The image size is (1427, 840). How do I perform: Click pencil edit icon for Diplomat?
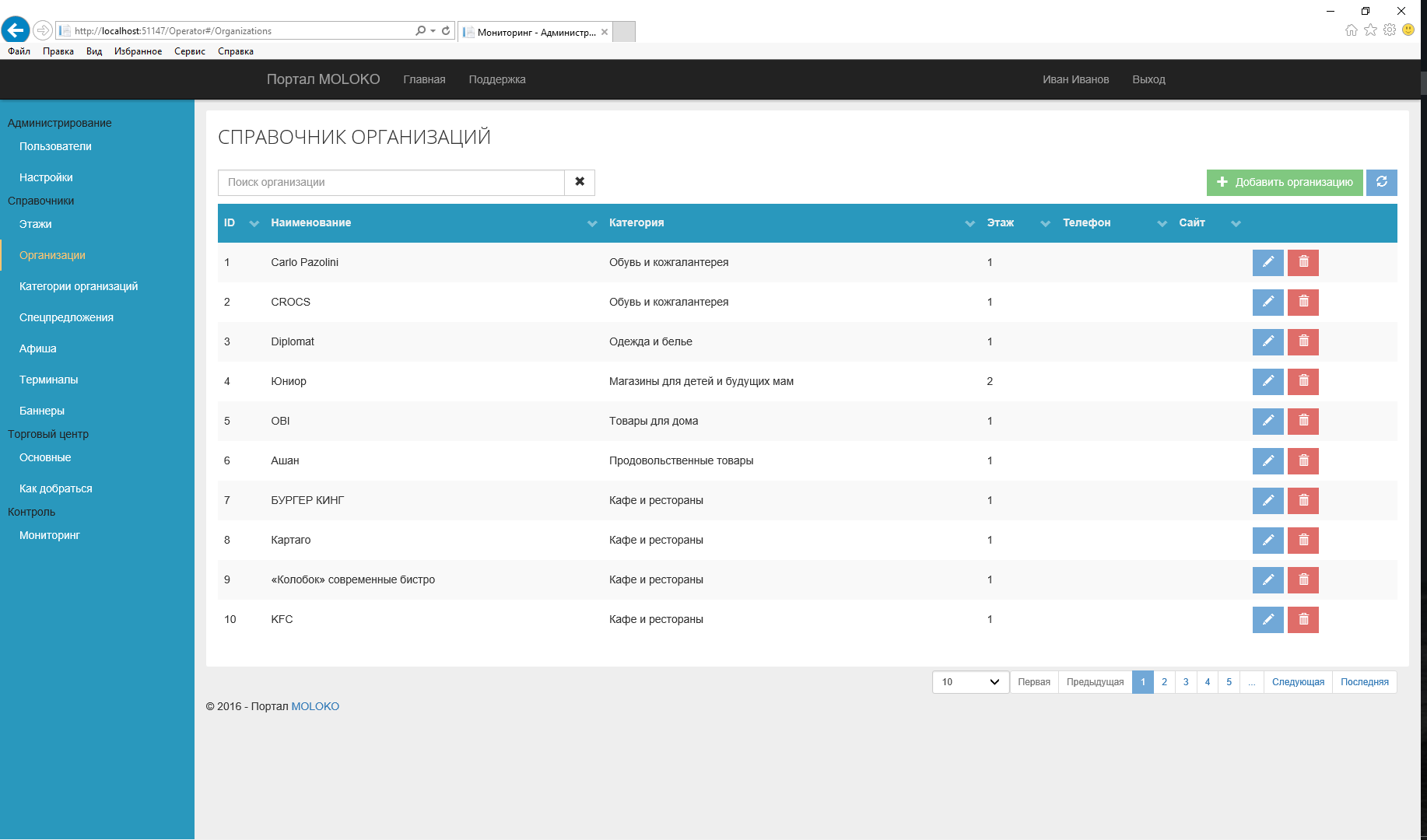tap(1267, 341)
